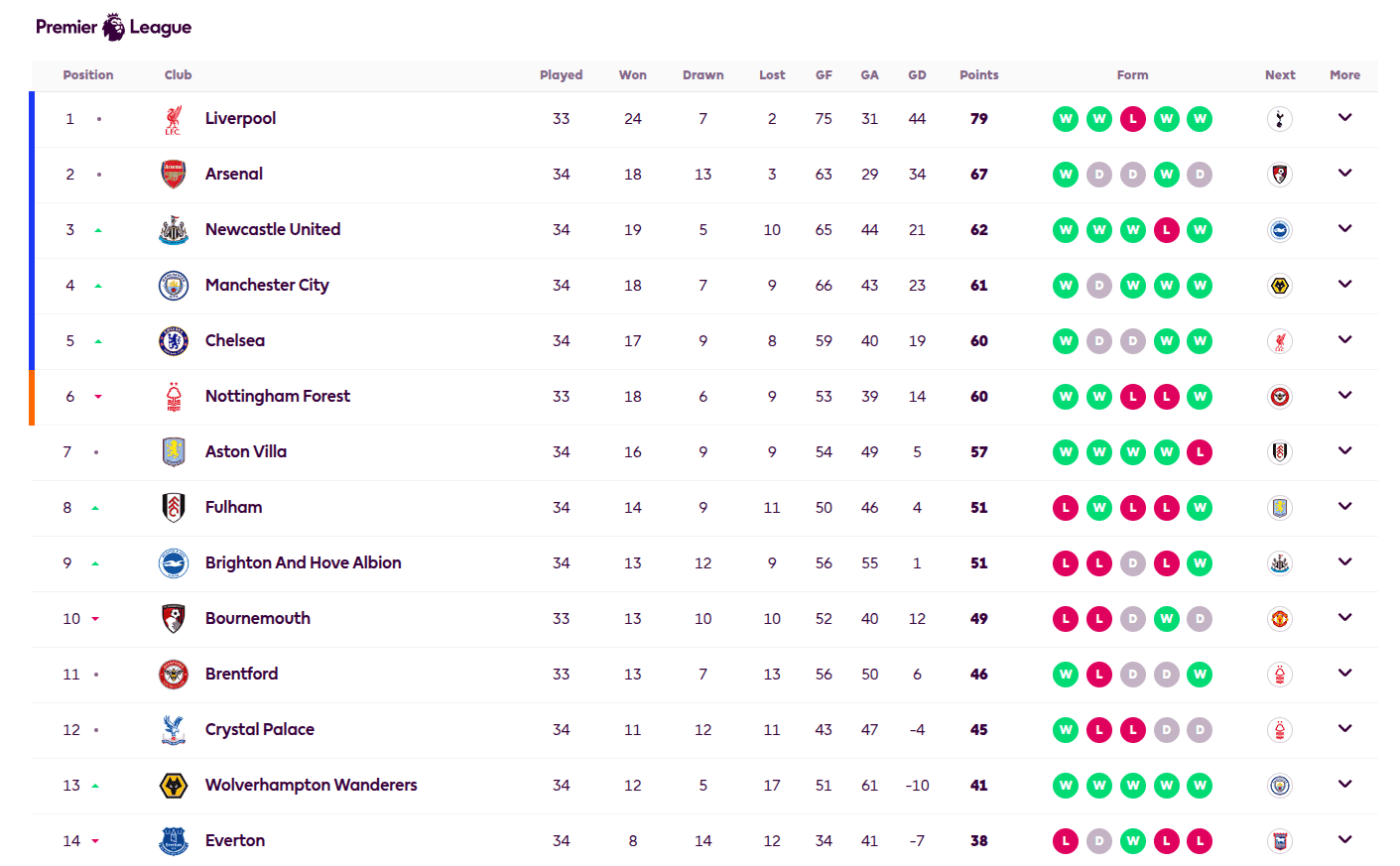The height and width of the screenshot is (866, 1400).
Task: Open the Wolverhampton Wanderers club link
Action: tap(312, 785)
